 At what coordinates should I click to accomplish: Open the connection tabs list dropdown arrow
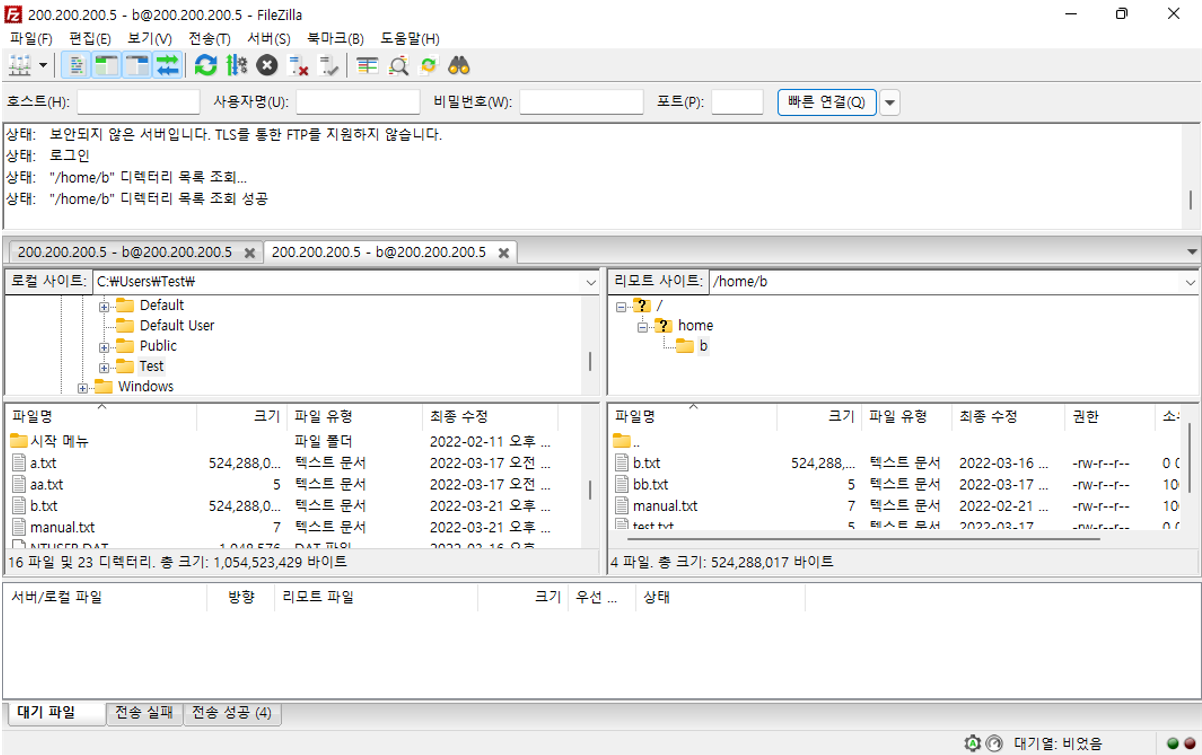[x=1191, y=252]
